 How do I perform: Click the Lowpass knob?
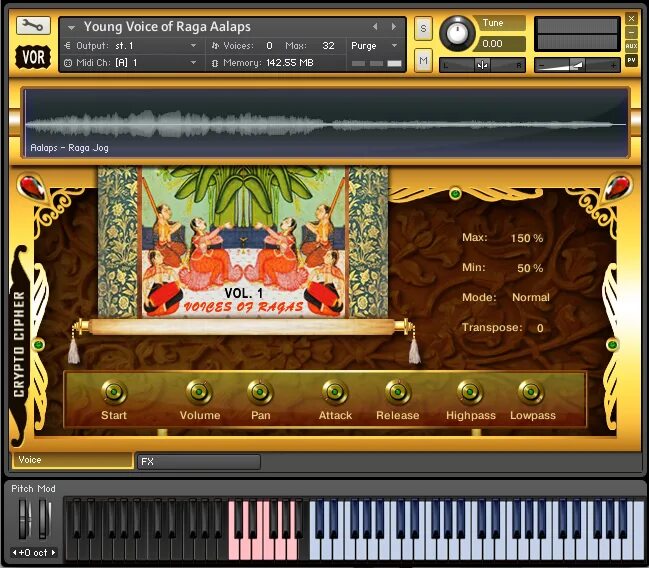click(531, 392)
